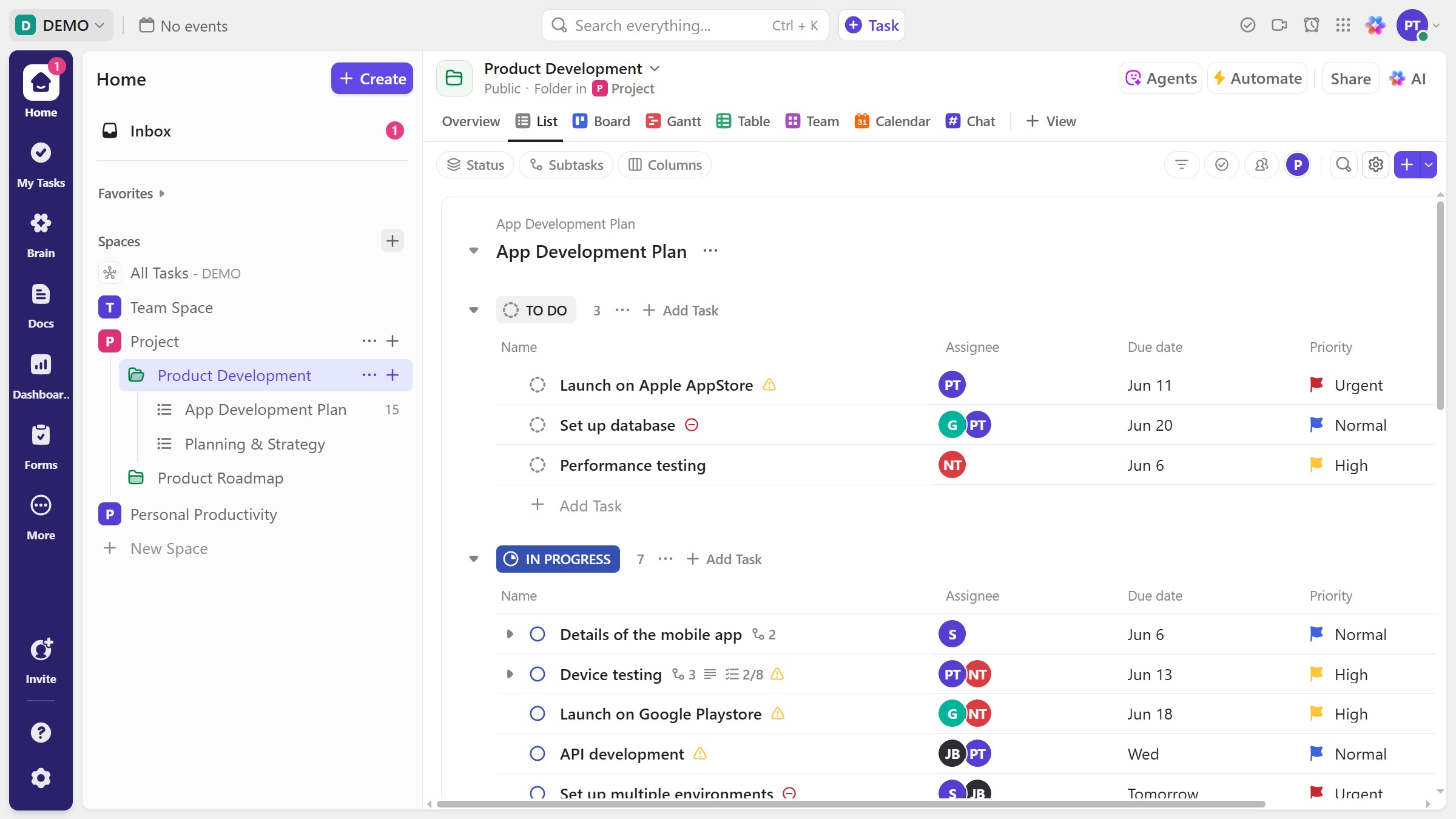The image size is (1456, 819).
Task: Click the reminders alarm clock icon
Action: (1311, 25)
